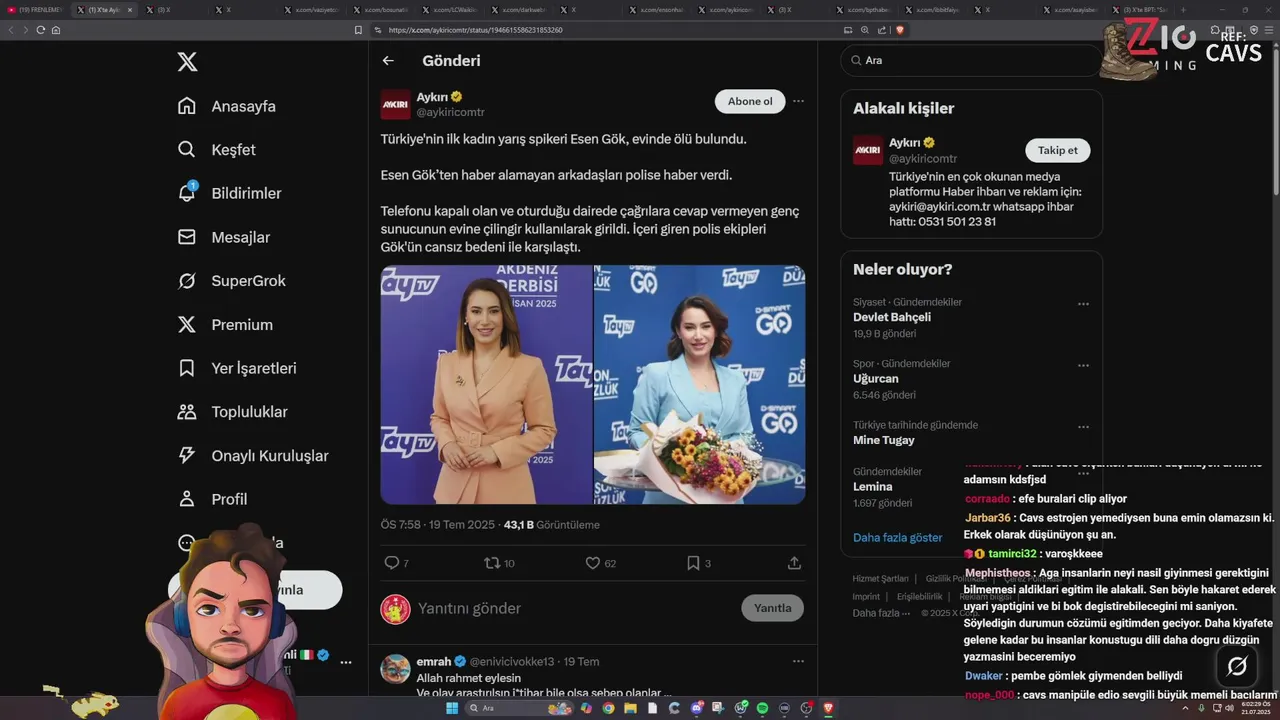Close the active X'te Aykırı tab

click(129, 9)
